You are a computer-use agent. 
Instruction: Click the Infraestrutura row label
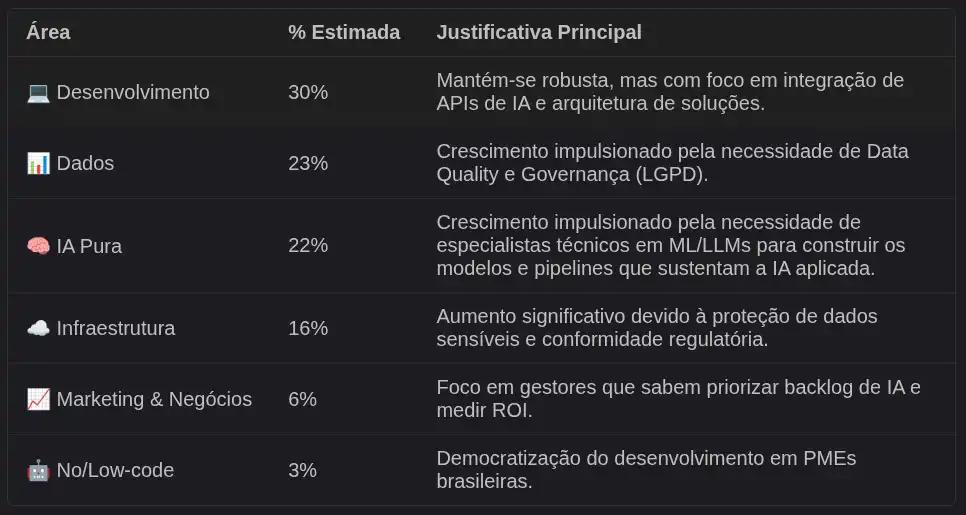pyautogui.click(x=116, y=328)
